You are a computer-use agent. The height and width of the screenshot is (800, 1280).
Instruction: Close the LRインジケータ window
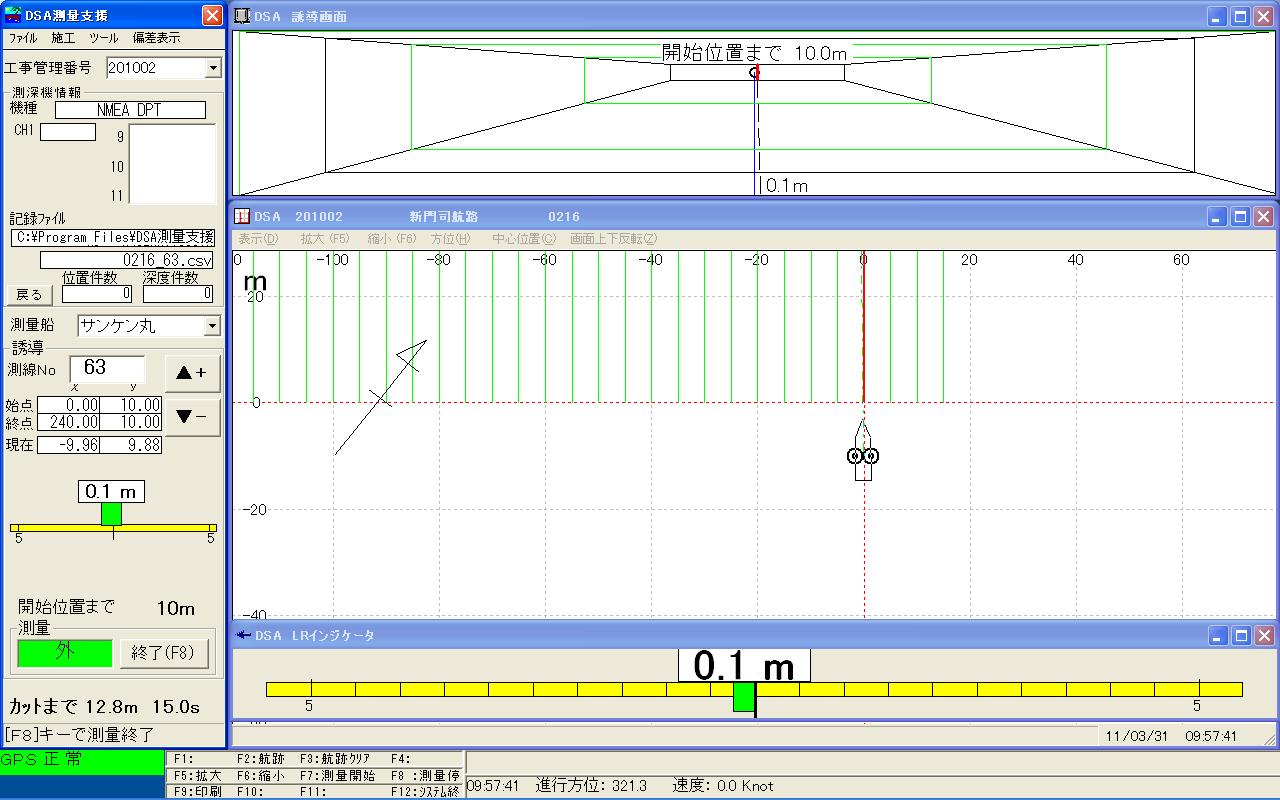click(x=1264, y=635)
